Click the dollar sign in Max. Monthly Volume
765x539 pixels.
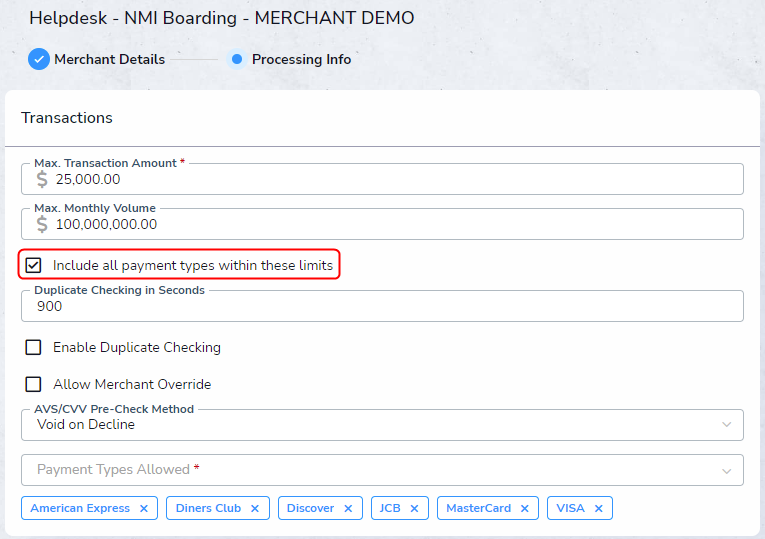[42, 224]
